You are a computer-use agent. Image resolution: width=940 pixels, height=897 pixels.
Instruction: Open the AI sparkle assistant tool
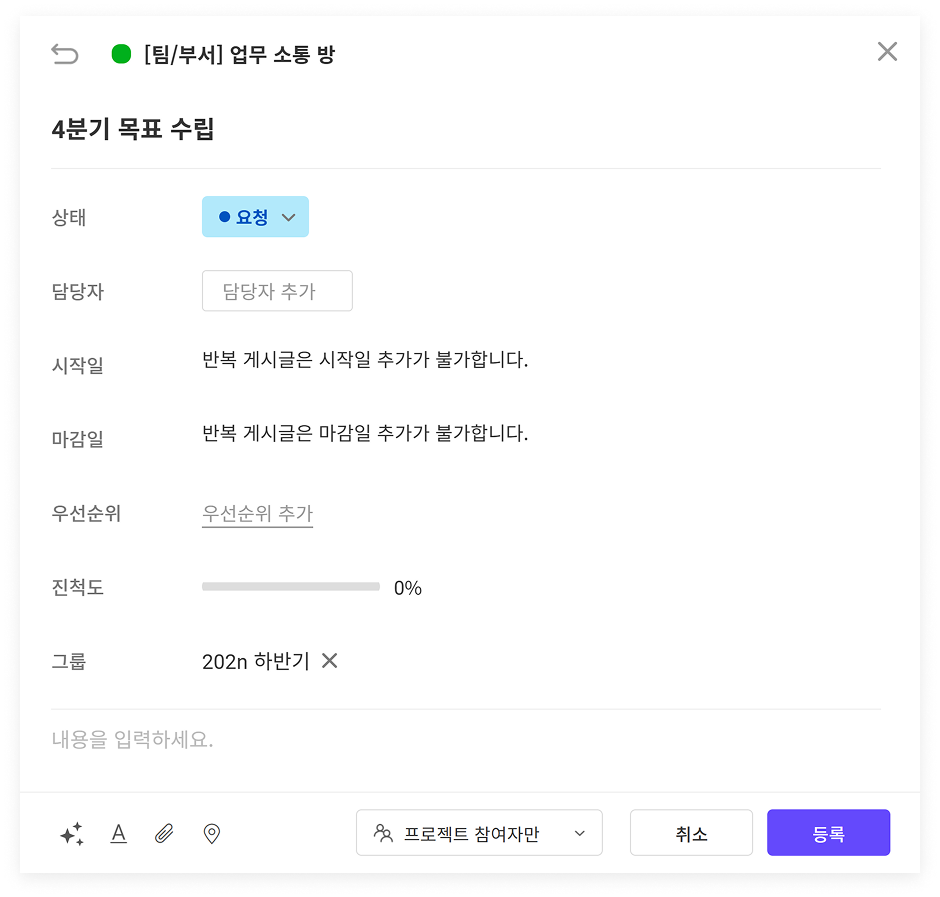[x=71, y=834]
